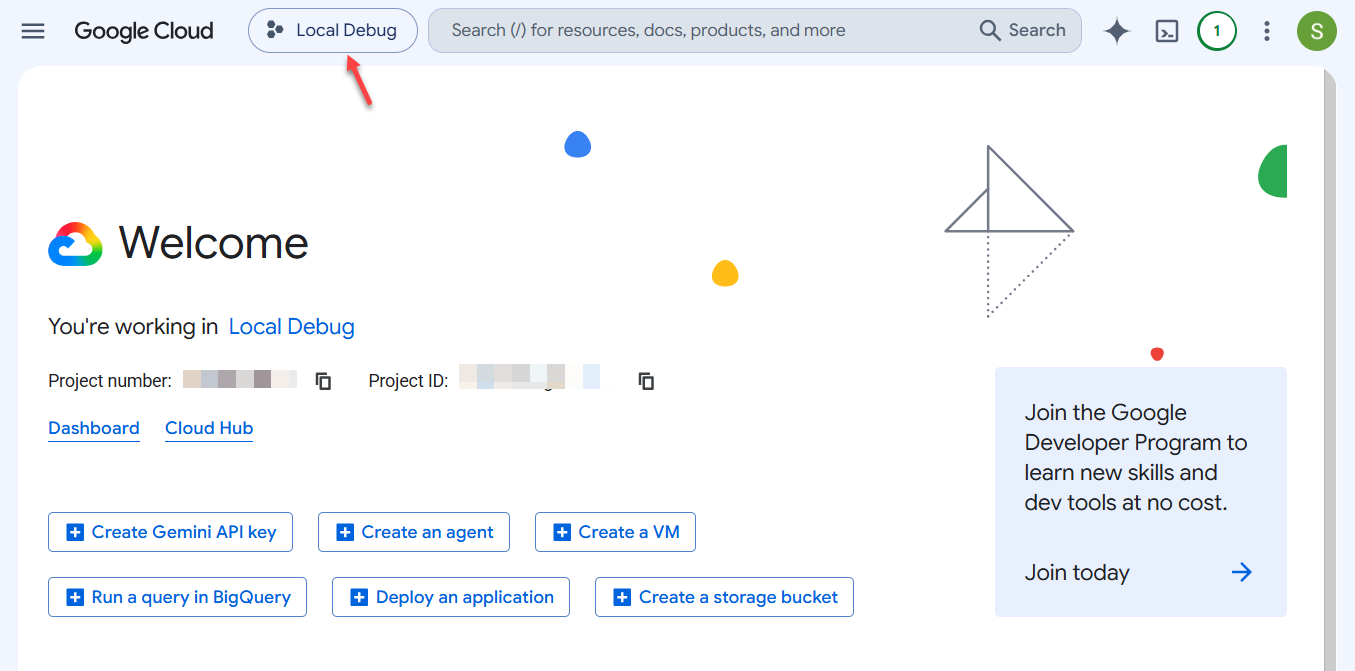The width and height of the screenshot is (1355, 671).
Task: Click Create a storage bucket button
Action: pos(724,597)
